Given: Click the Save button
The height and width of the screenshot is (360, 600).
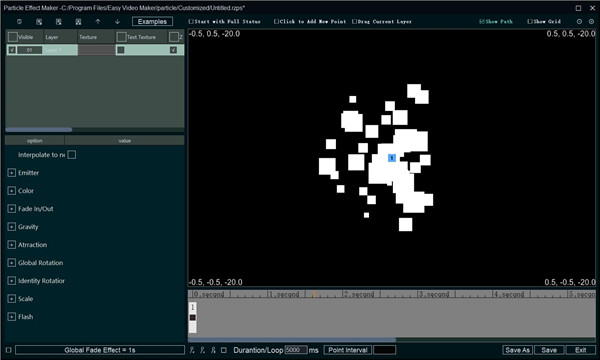Looking at the screenshot, I should tap(549, 350).
